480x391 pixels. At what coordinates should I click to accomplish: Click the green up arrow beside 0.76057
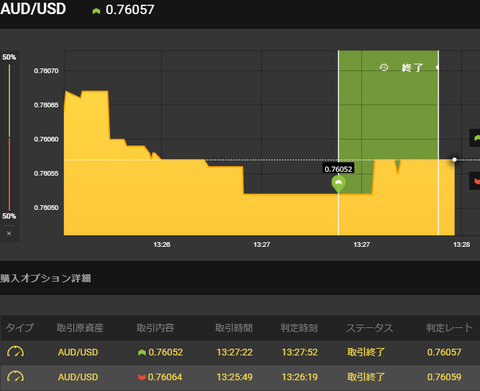pyautogui.click(x=96, y=11)
